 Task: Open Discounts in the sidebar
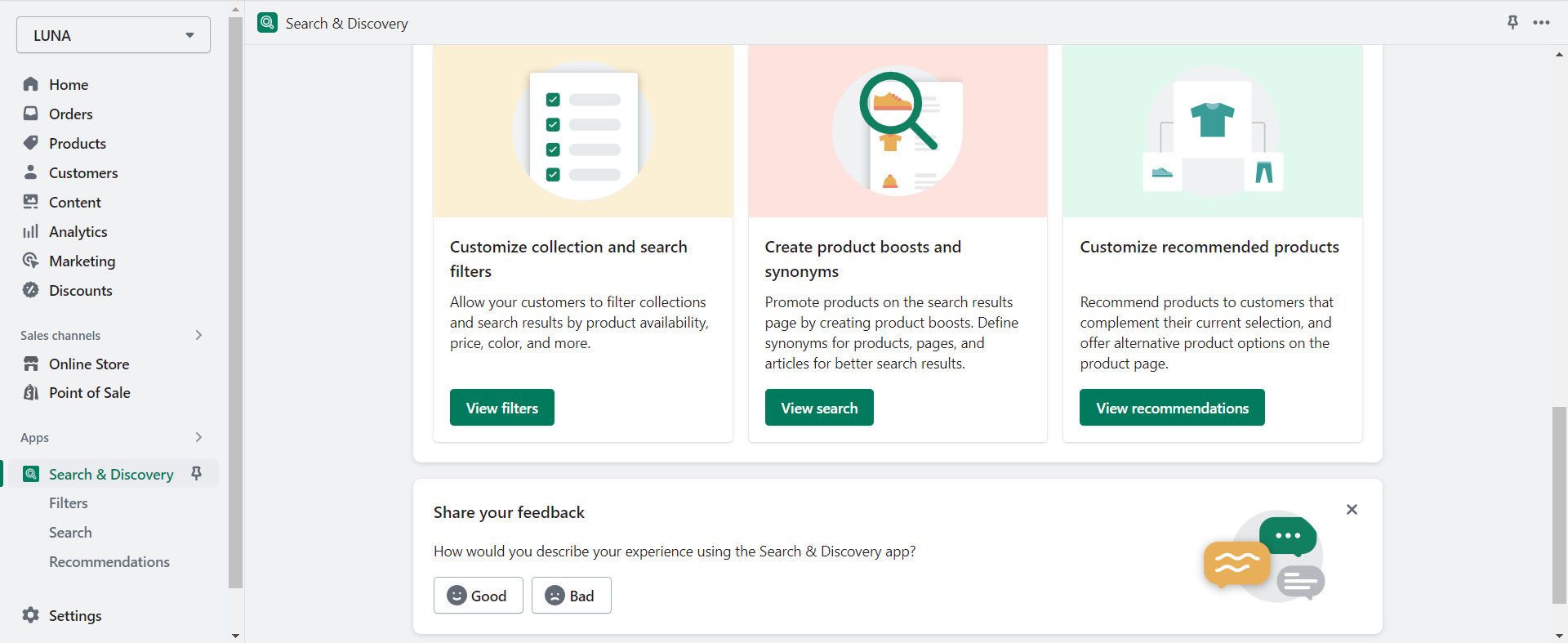tap(81, 290)
